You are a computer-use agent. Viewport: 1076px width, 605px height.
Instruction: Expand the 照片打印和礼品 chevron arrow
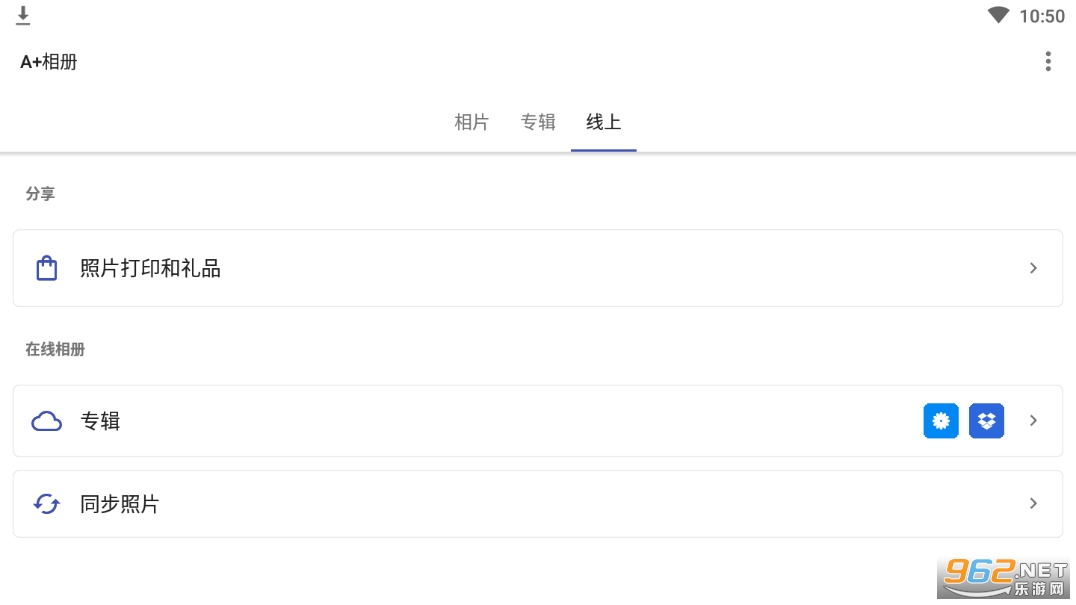pos(1033,268)
